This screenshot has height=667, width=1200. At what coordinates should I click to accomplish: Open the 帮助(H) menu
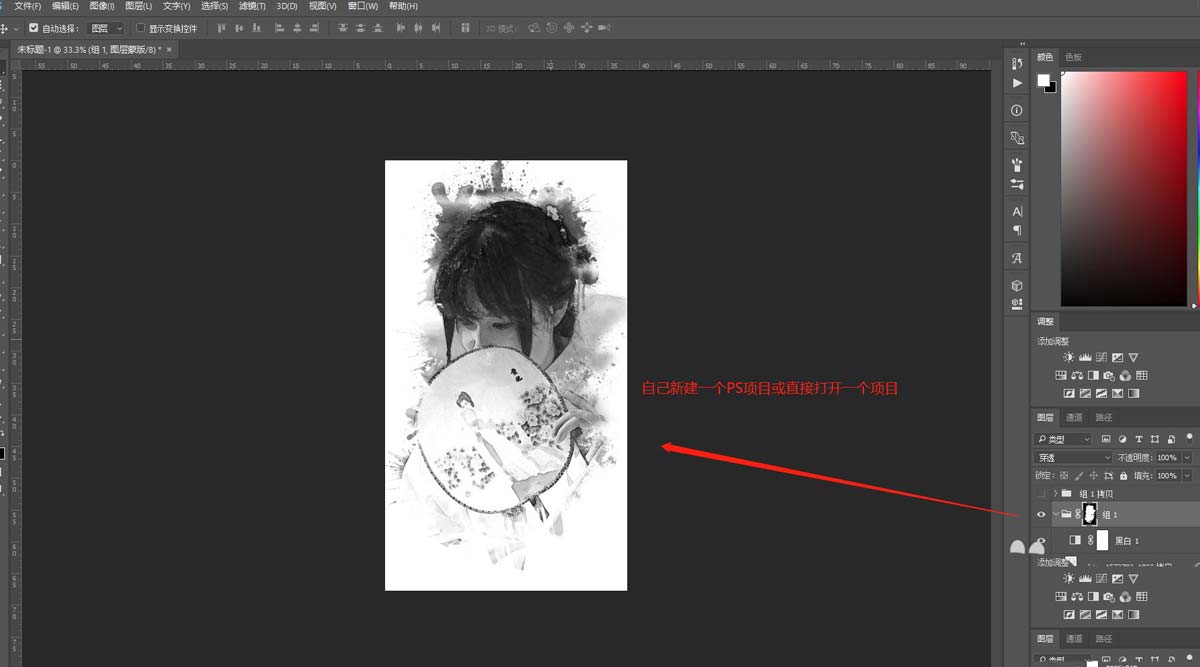pos(404,6)
